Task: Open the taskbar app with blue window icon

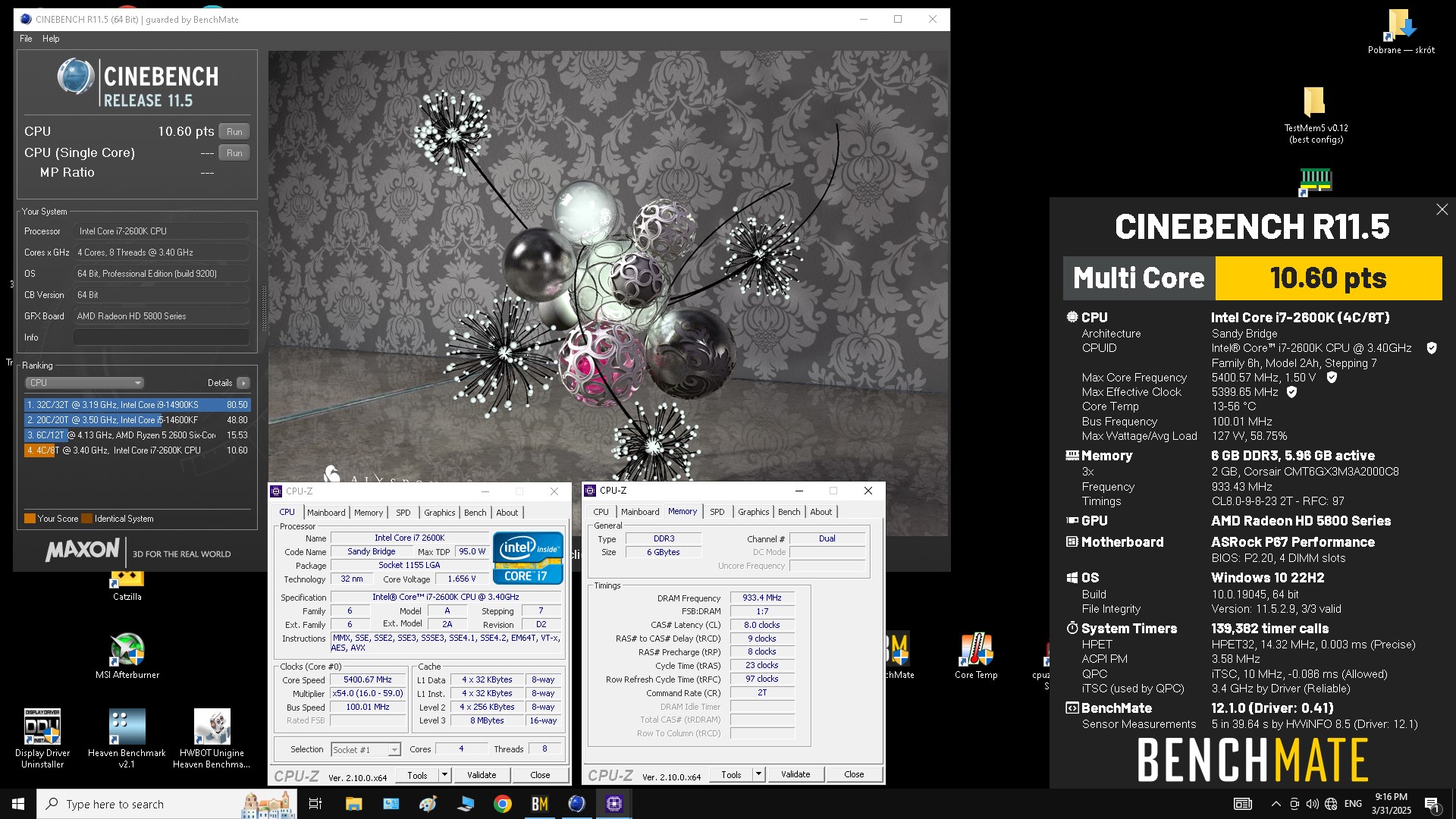Action: pyautogui.click(x=391, y=804)
